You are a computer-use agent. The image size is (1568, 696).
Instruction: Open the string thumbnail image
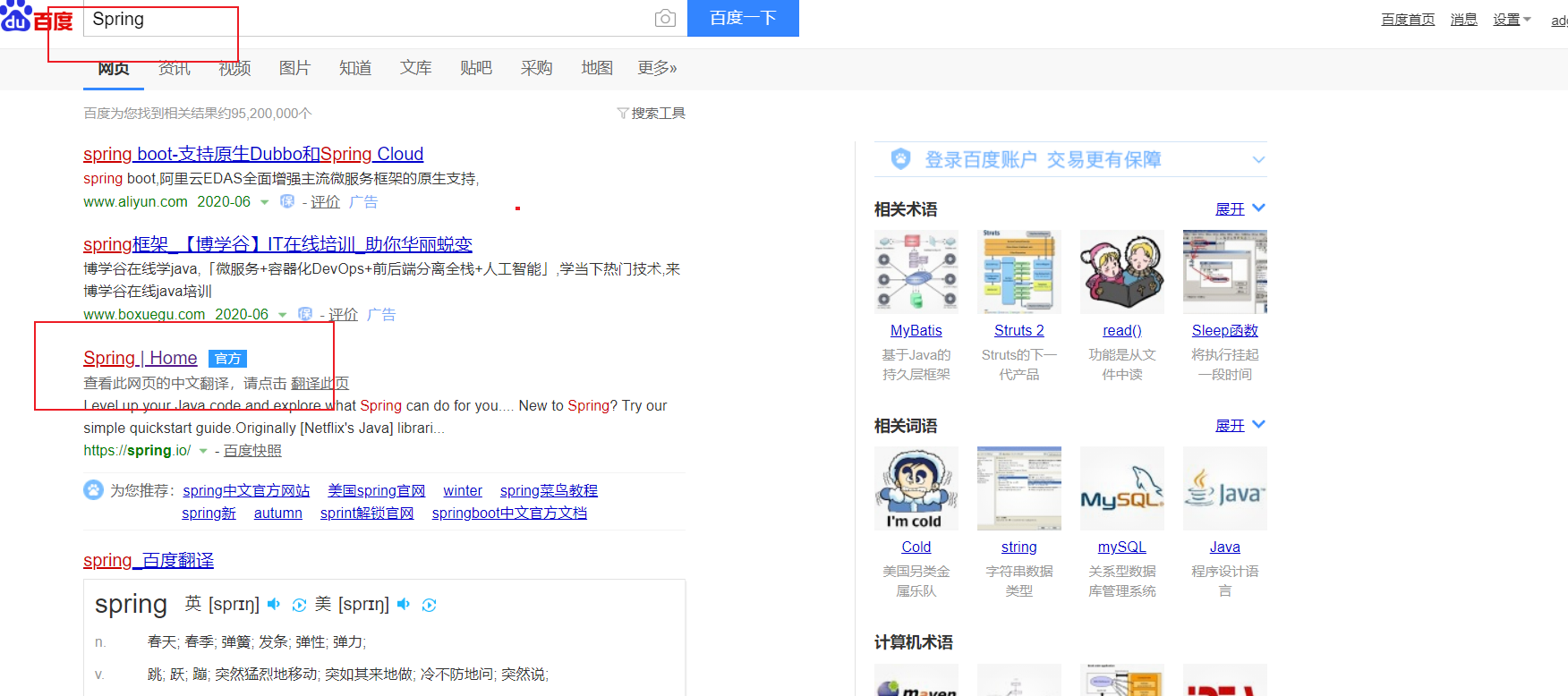(x=1019, y=488)
